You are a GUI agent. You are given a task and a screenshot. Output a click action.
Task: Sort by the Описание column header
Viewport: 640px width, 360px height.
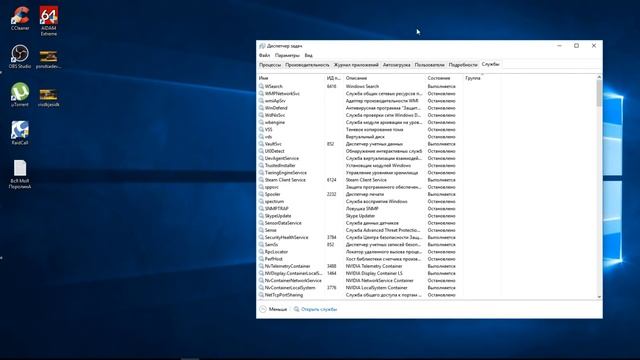384,78
